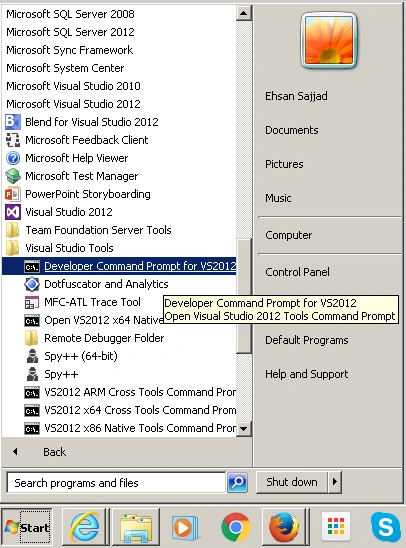Image resolution: width=406 pixels, height=548 pixels.
Task: Expand Microsoft System Center folder
Action: (65, 68)
